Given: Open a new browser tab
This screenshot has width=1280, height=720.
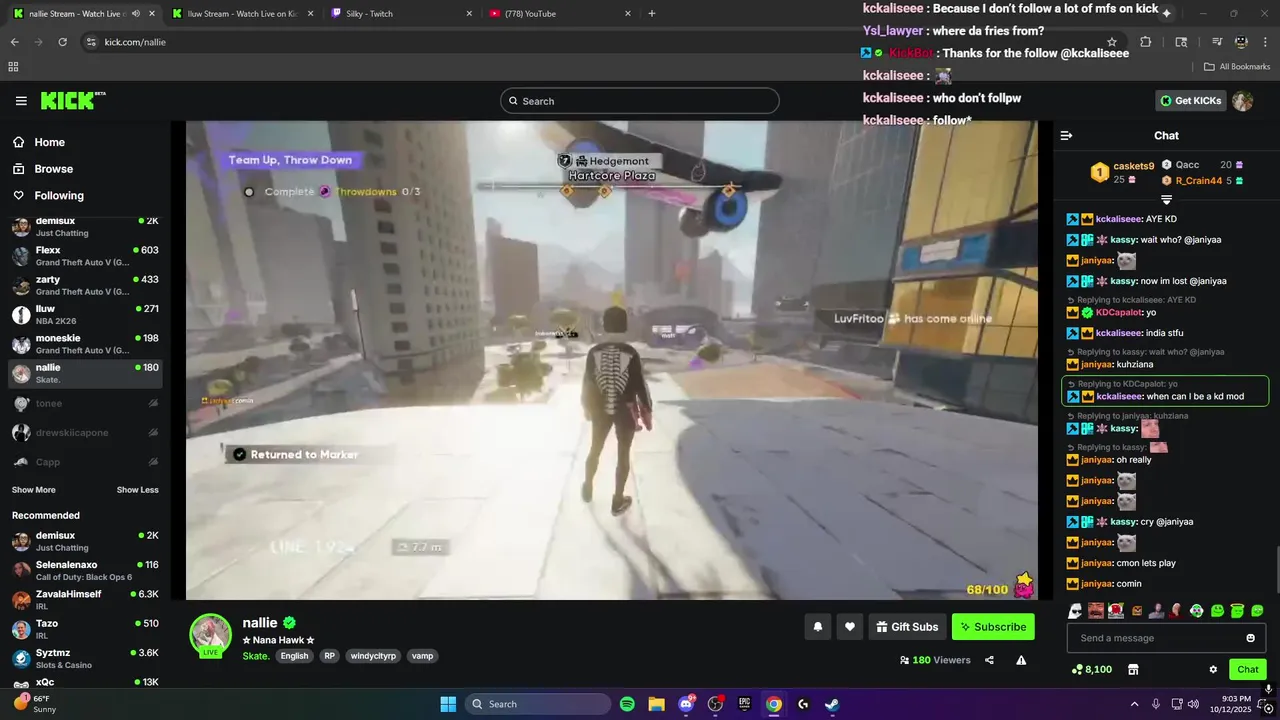Looking at the screenshot, I should tap(652, 13).
